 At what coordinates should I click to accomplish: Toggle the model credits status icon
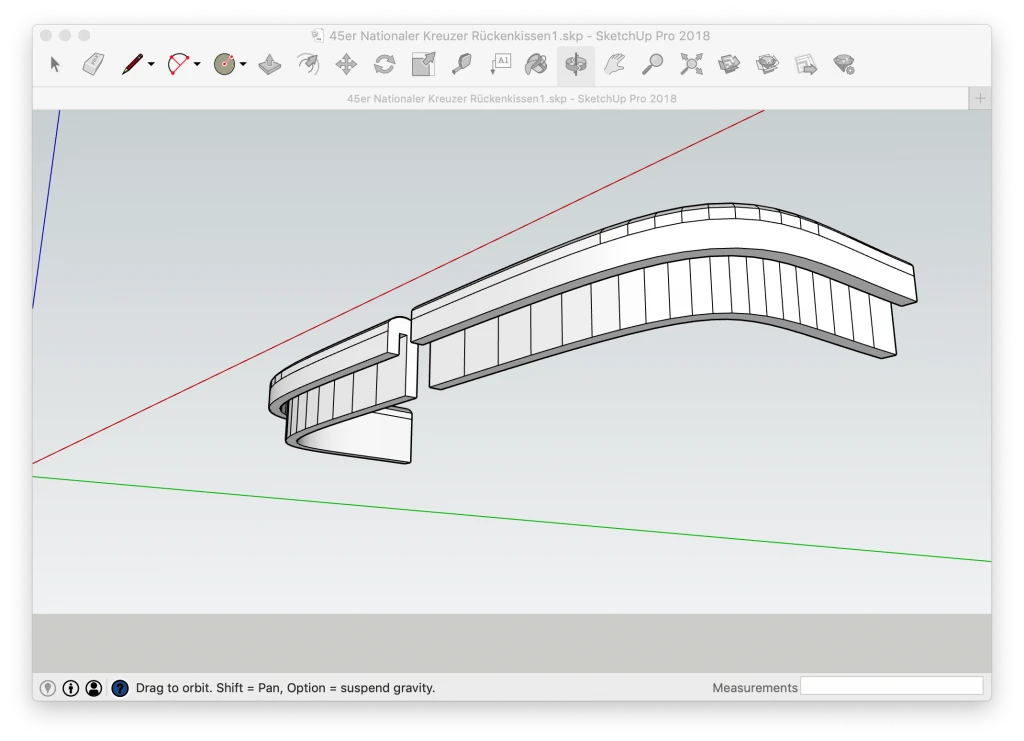click(x=71, y=688)
